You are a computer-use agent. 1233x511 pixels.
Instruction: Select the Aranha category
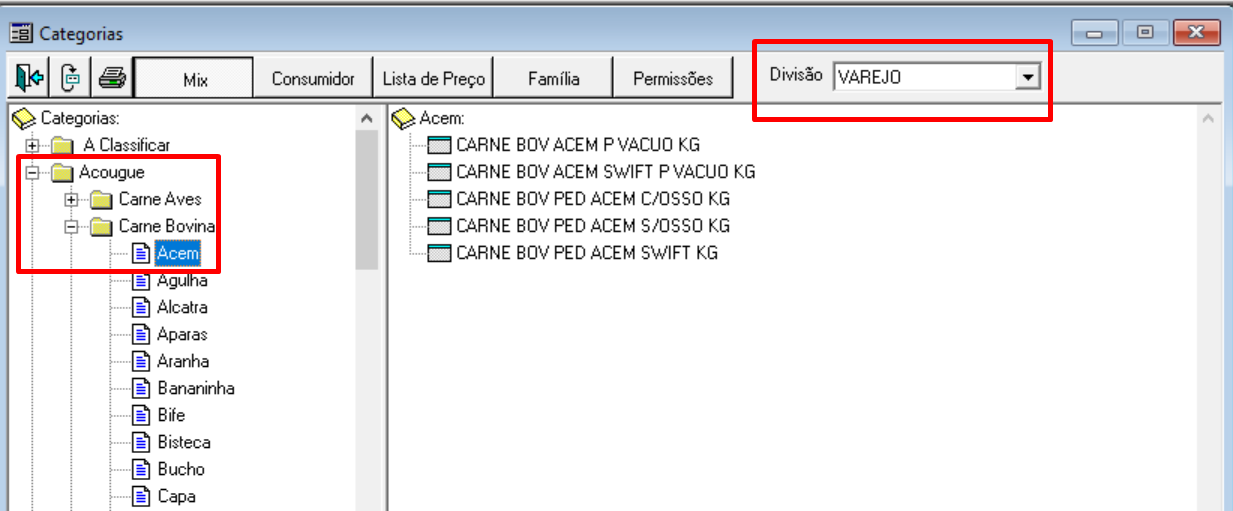(x=183, y=361)
